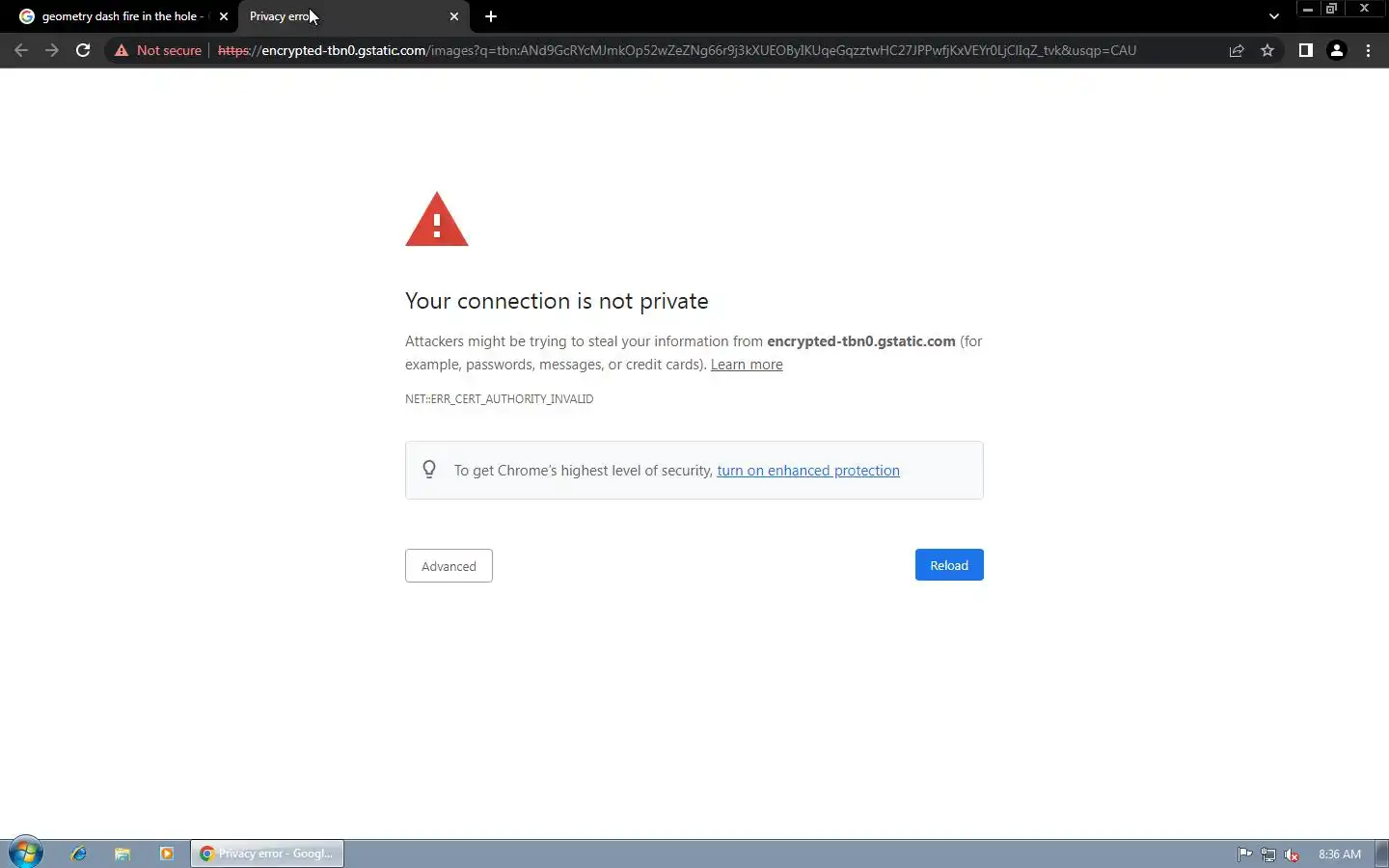Reload the page with the toolbar refresh icon
1389x868 pixels.
(x=83, y=50)
